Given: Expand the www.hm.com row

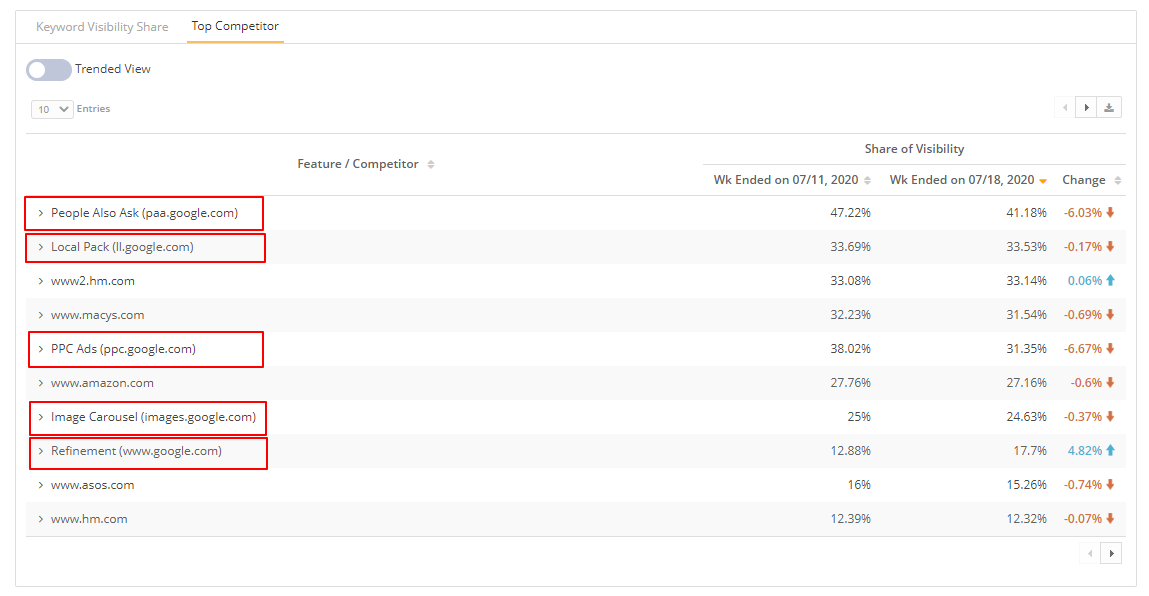Looking at the screenshot, I should pyautogui.click(x=40, y=519).
